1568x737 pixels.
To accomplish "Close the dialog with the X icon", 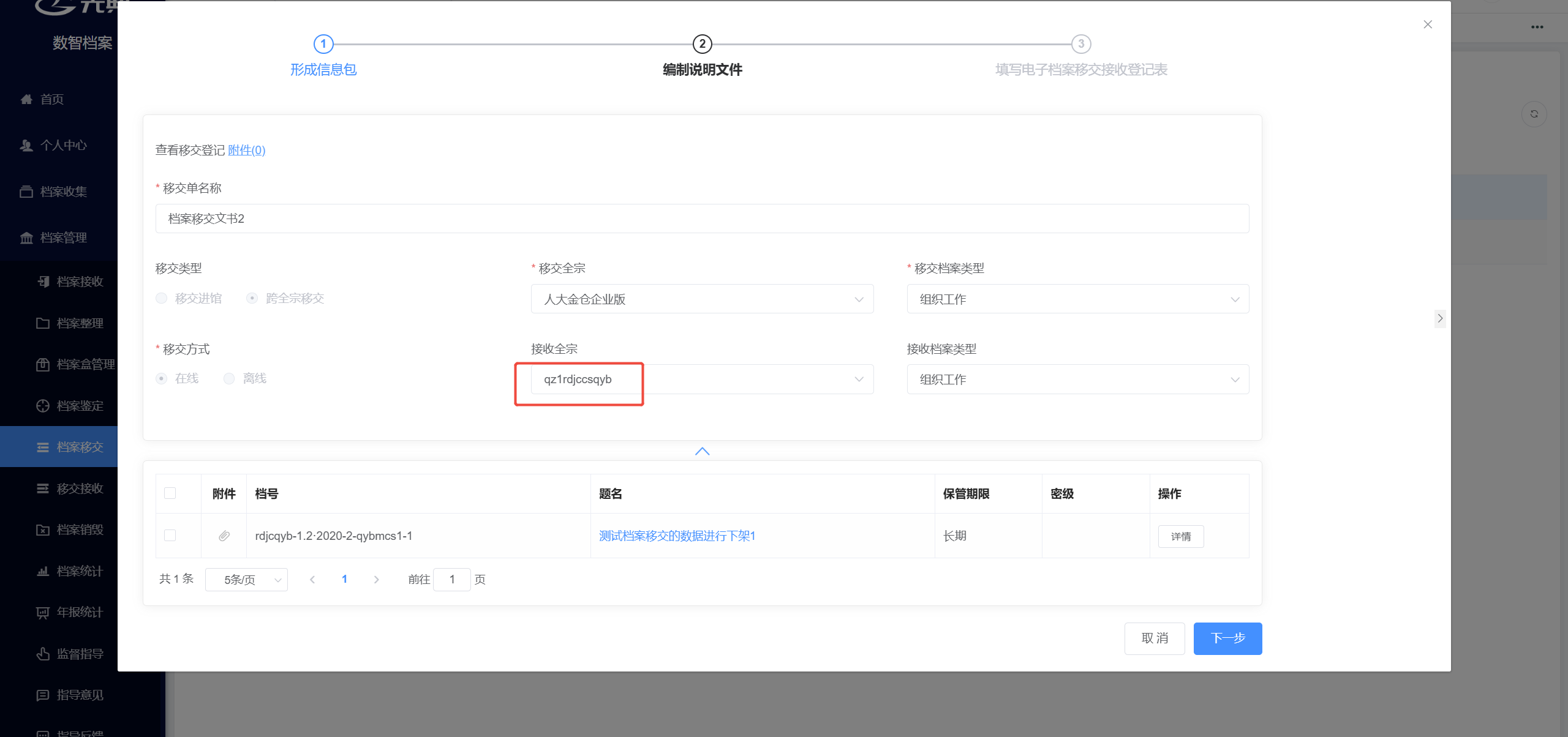I will tap(1428, 24).
